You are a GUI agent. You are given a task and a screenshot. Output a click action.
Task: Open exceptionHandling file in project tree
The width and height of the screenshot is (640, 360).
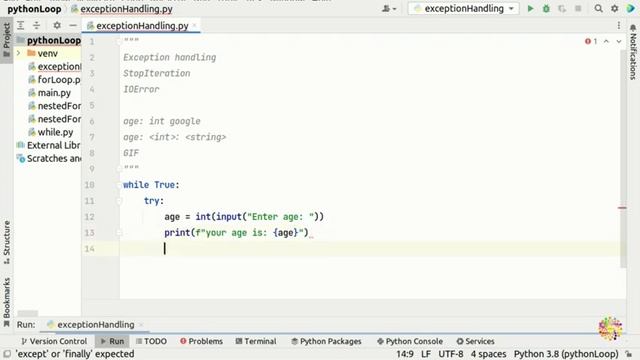tap(55, 67)
